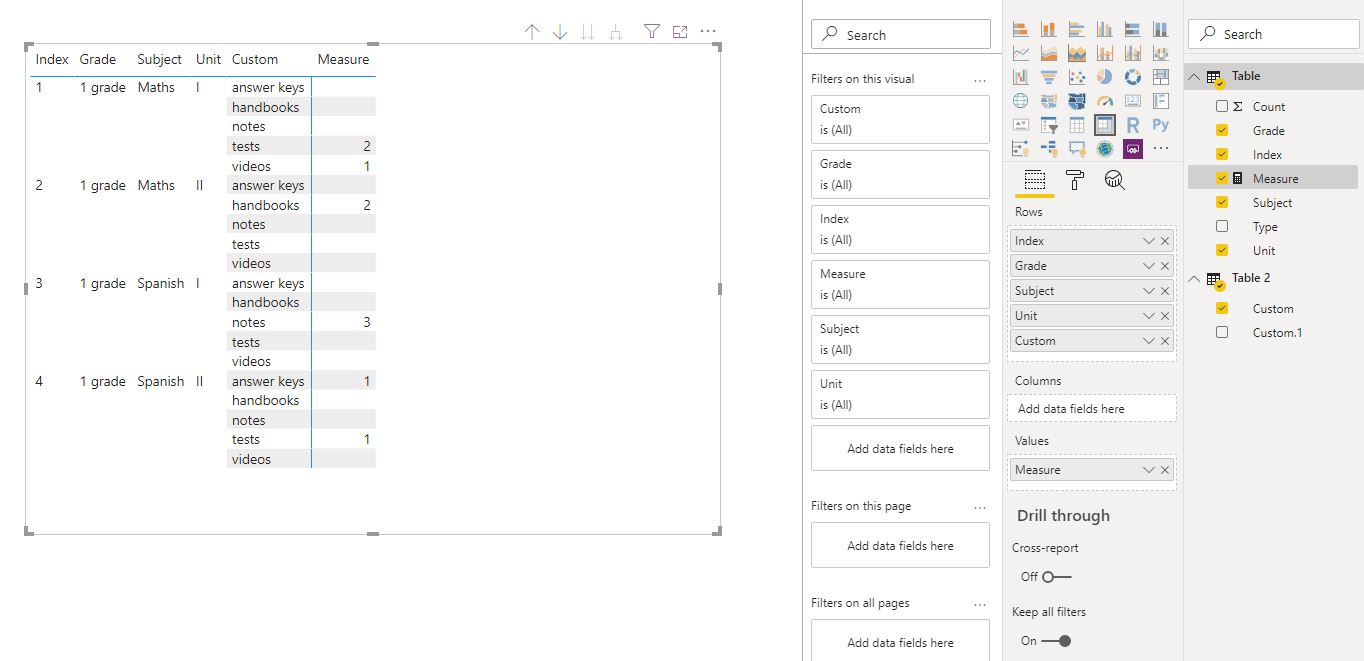The image size is (1364, 661).
Task: Select the treemap visual
Action: [1160, 77]
